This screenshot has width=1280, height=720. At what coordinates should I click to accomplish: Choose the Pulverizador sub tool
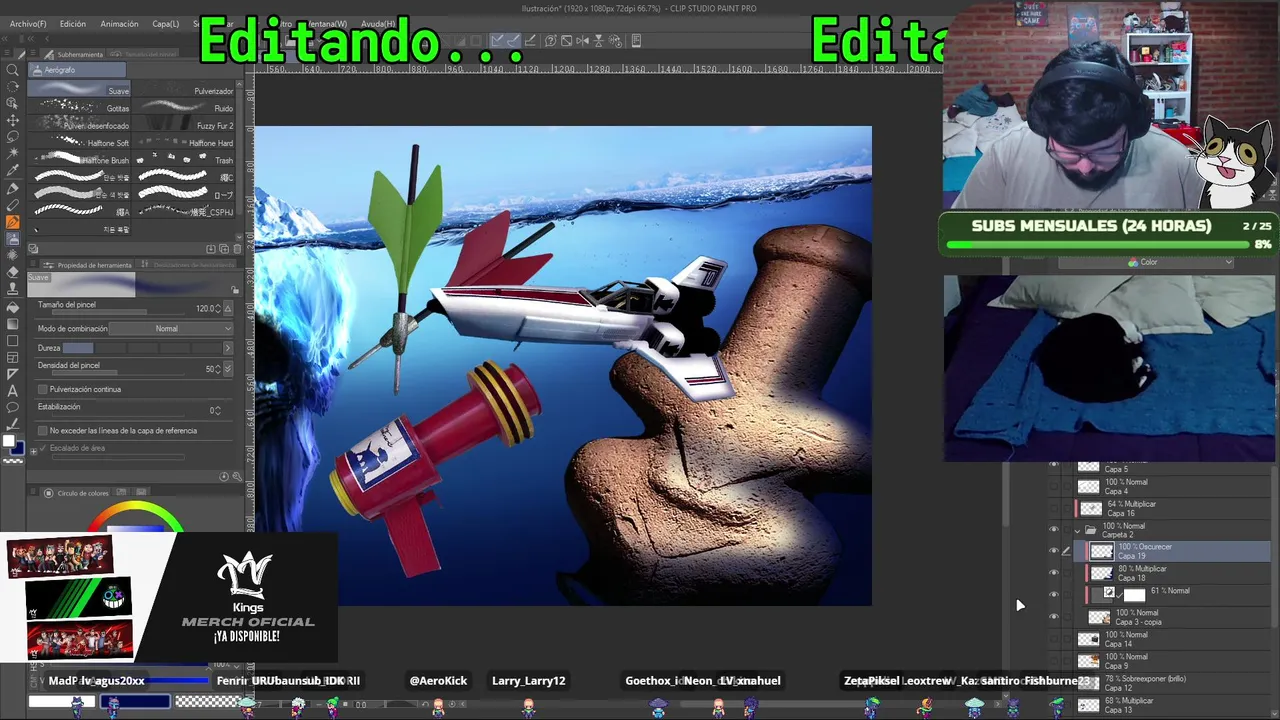pos(185,90)
